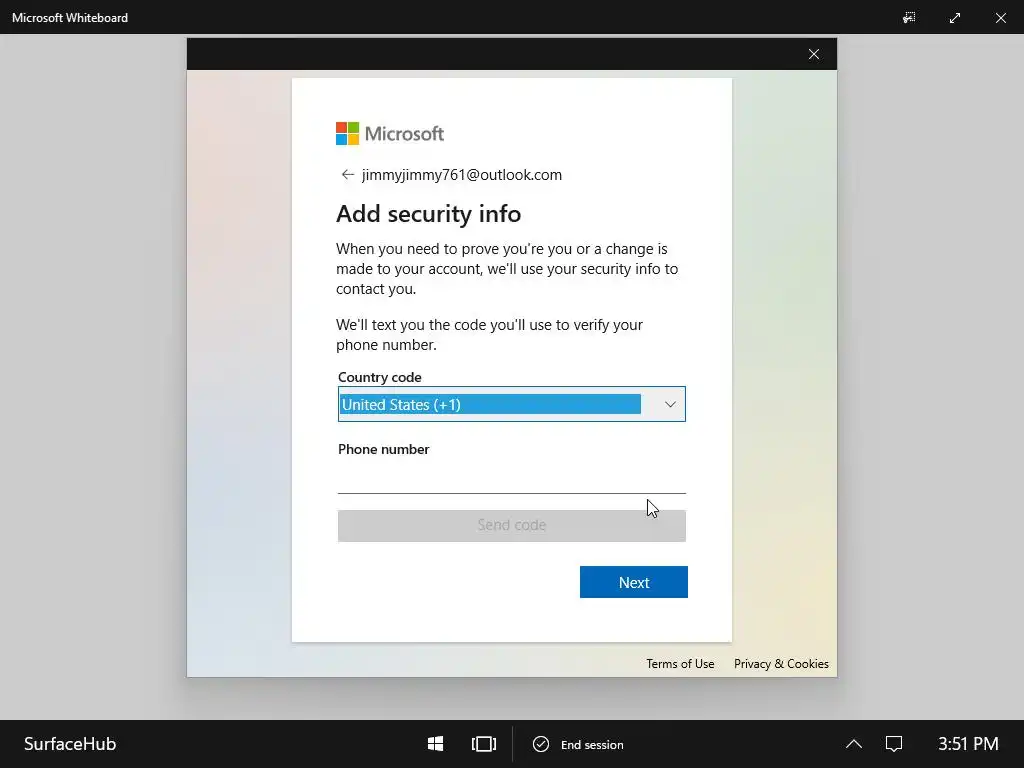Open the Privacy & Cookies link
Screen dimensions: 1024x768
pyautogui.click(x=781, y=664)
